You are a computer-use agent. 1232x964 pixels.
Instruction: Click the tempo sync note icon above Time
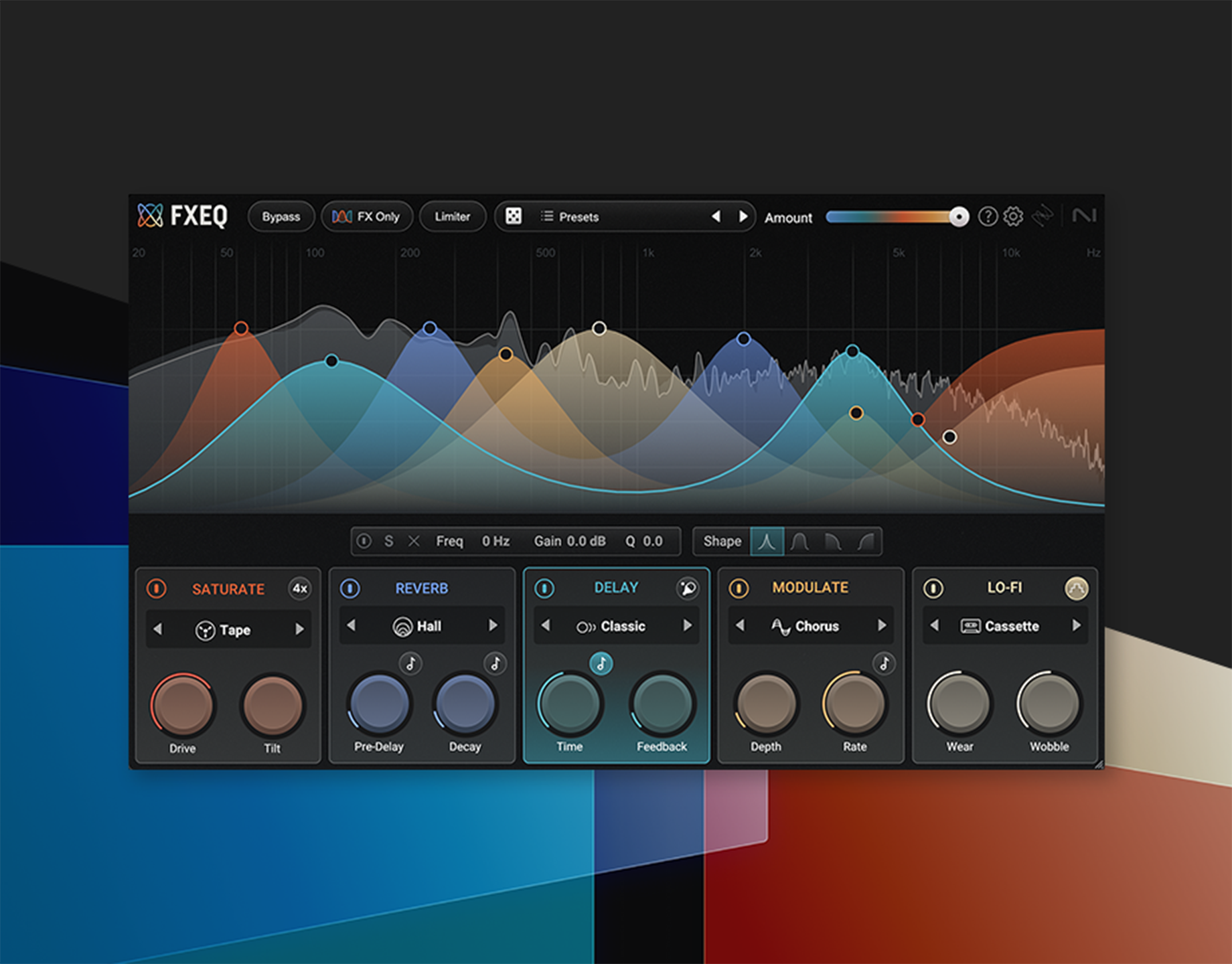pos(601,665)
